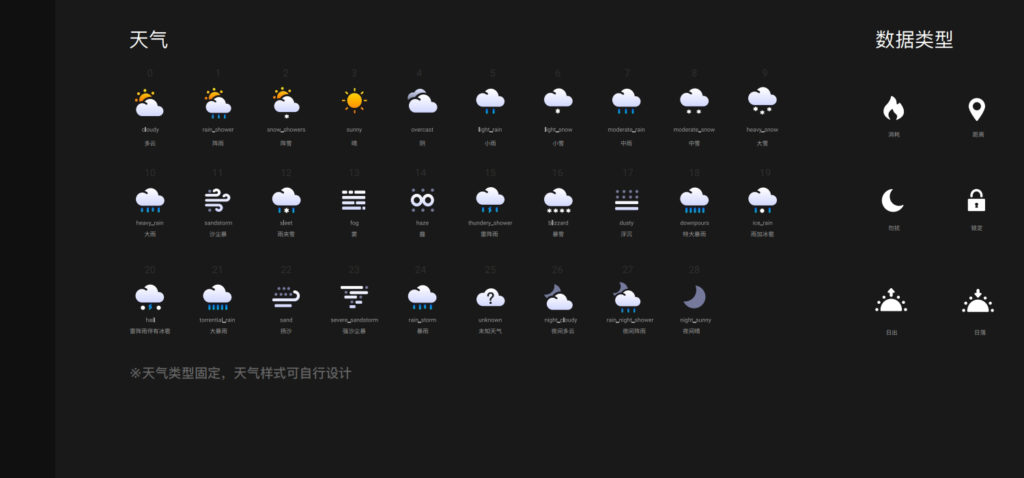
Task: Select the overcast cloud icon
Action: (x=421, y=101)
